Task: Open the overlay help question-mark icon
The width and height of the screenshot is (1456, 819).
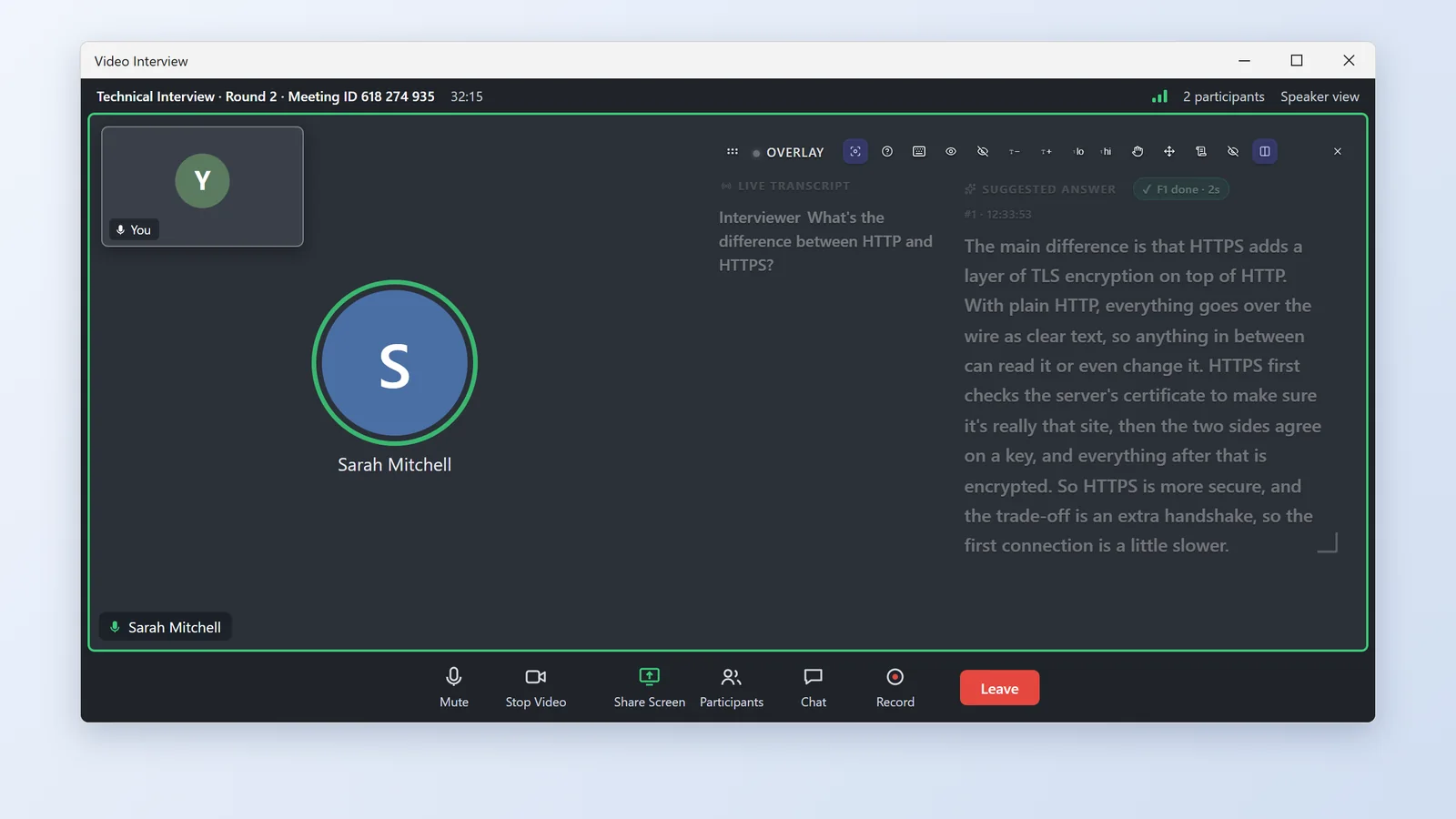Action: [x=887, y=152]
